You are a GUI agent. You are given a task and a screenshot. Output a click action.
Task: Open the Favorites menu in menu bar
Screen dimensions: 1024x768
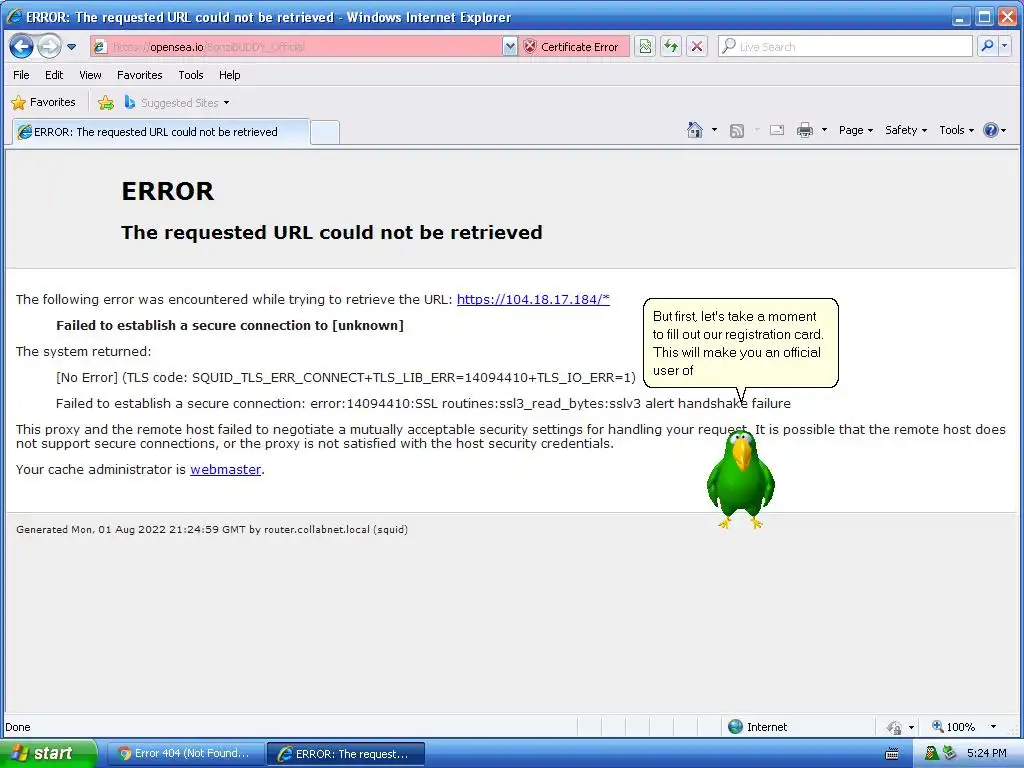coord(139,75)
